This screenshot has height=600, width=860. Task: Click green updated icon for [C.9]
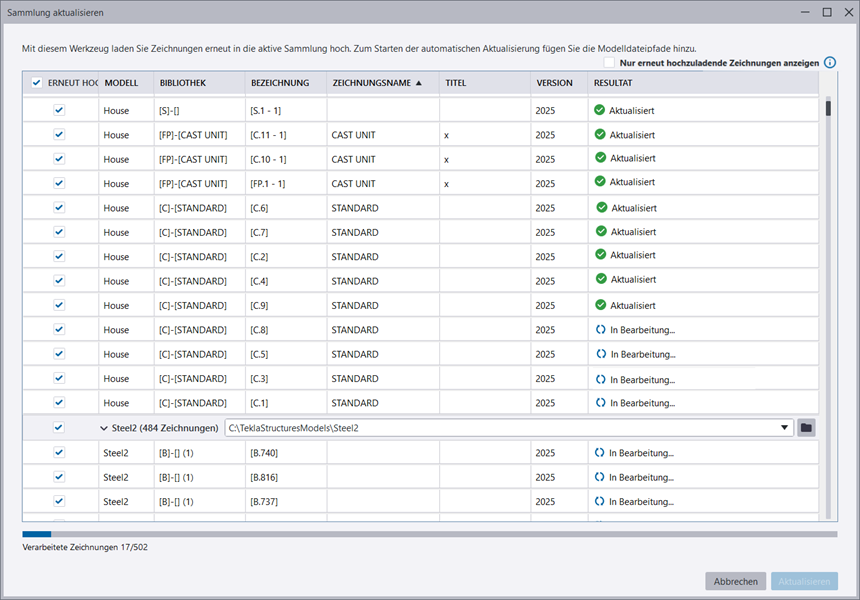point(601,305)
